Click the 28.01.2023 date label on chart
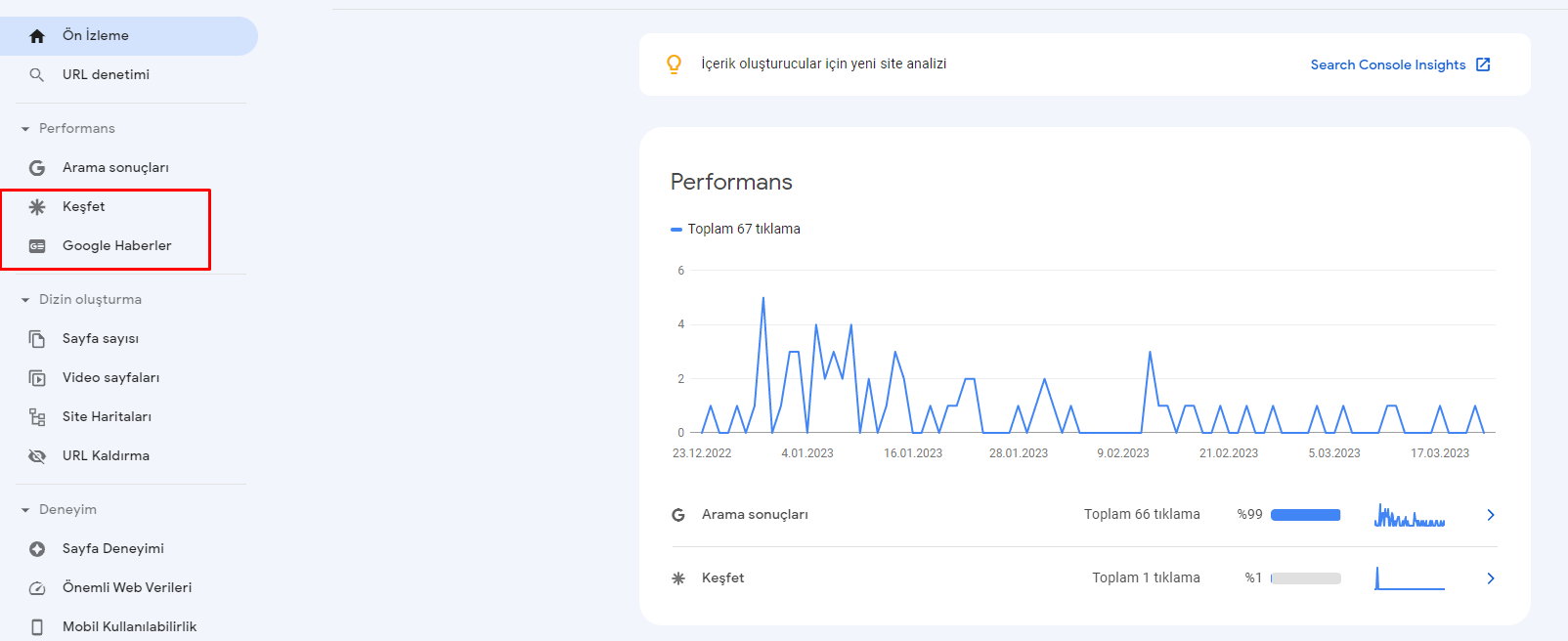Viewport: 1568px width, 641px height. coord(1019,453)
